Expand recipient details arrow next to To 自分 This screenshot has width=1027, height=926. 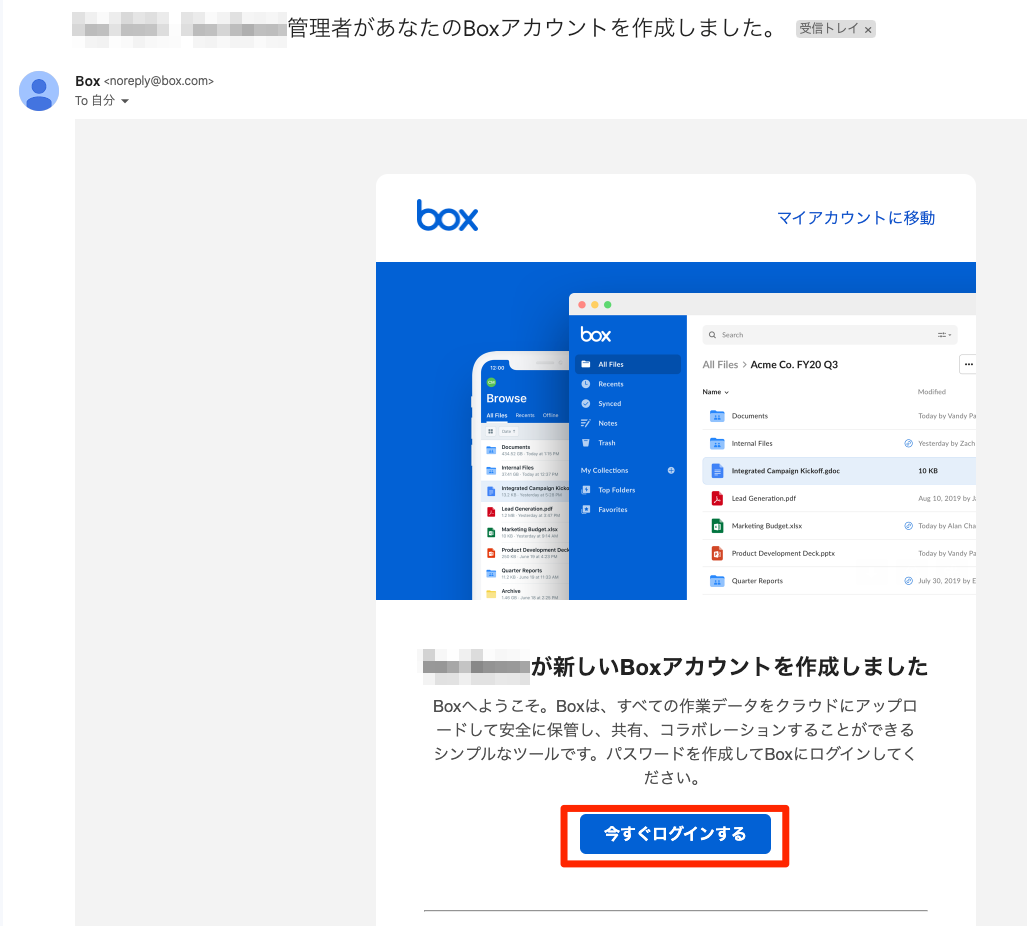(125, 102)
